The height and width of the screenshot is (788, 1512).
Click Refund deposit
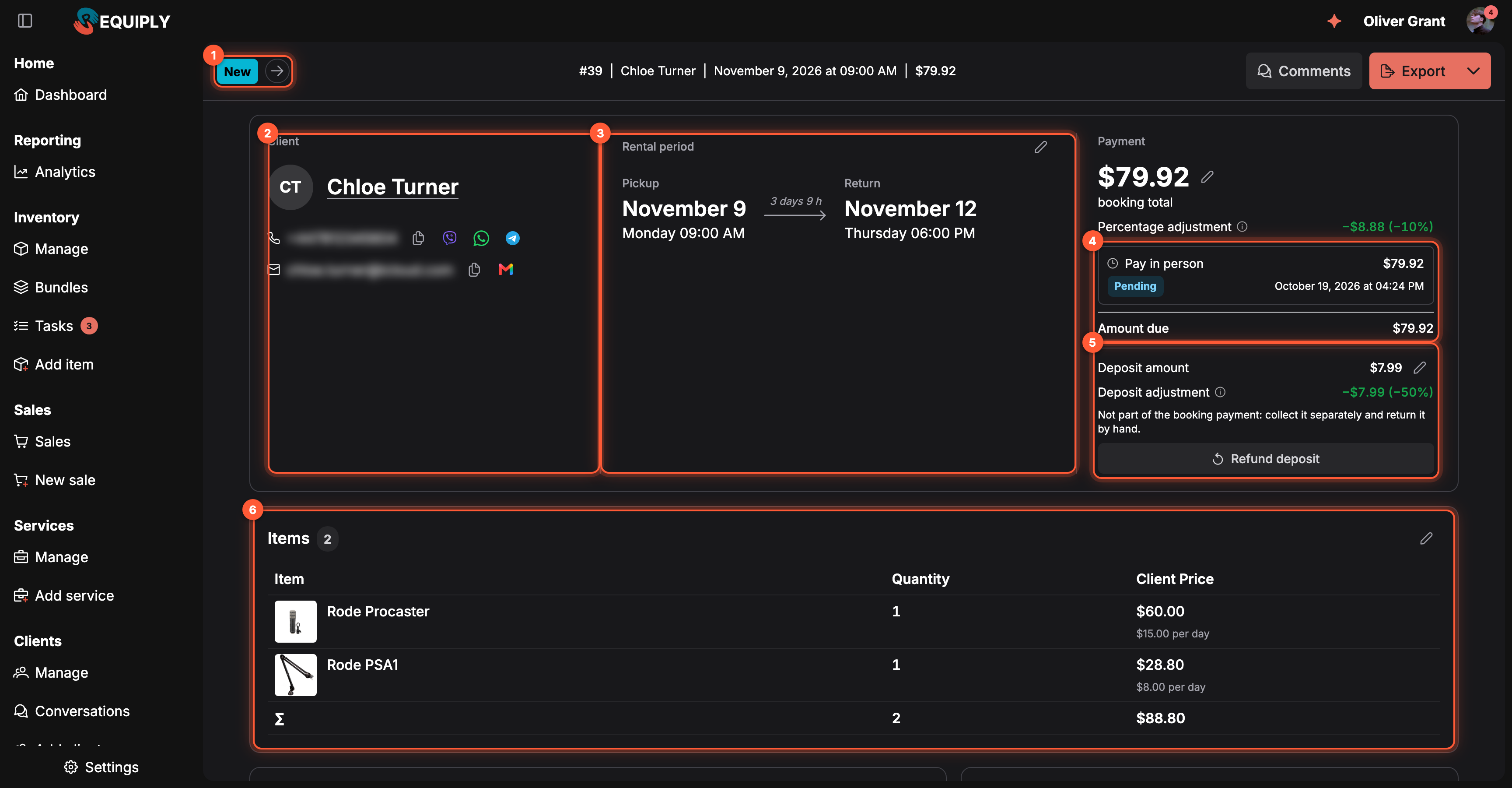(x=1265, y=459)
